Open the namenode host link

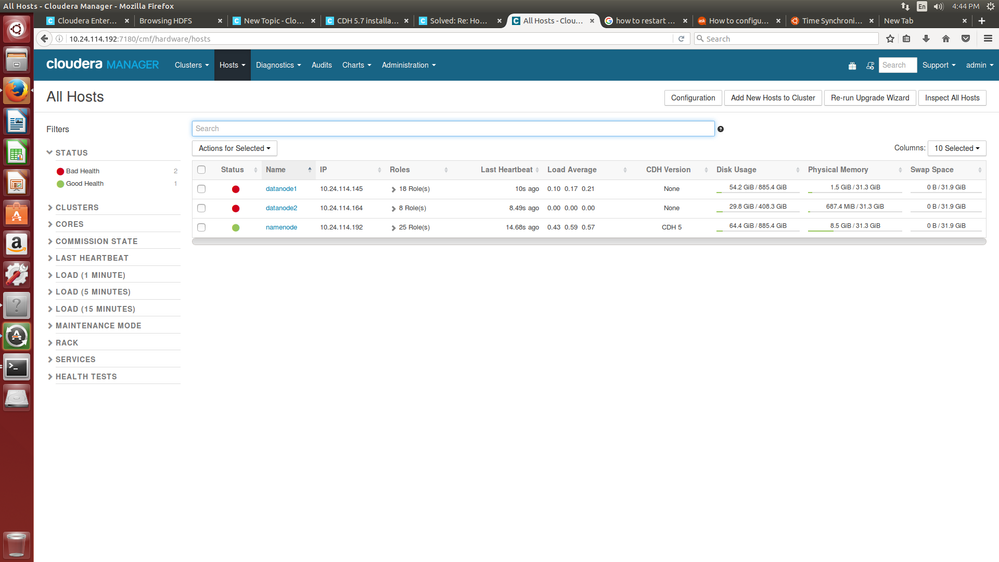pyautogui.click(x=281, y=227)
